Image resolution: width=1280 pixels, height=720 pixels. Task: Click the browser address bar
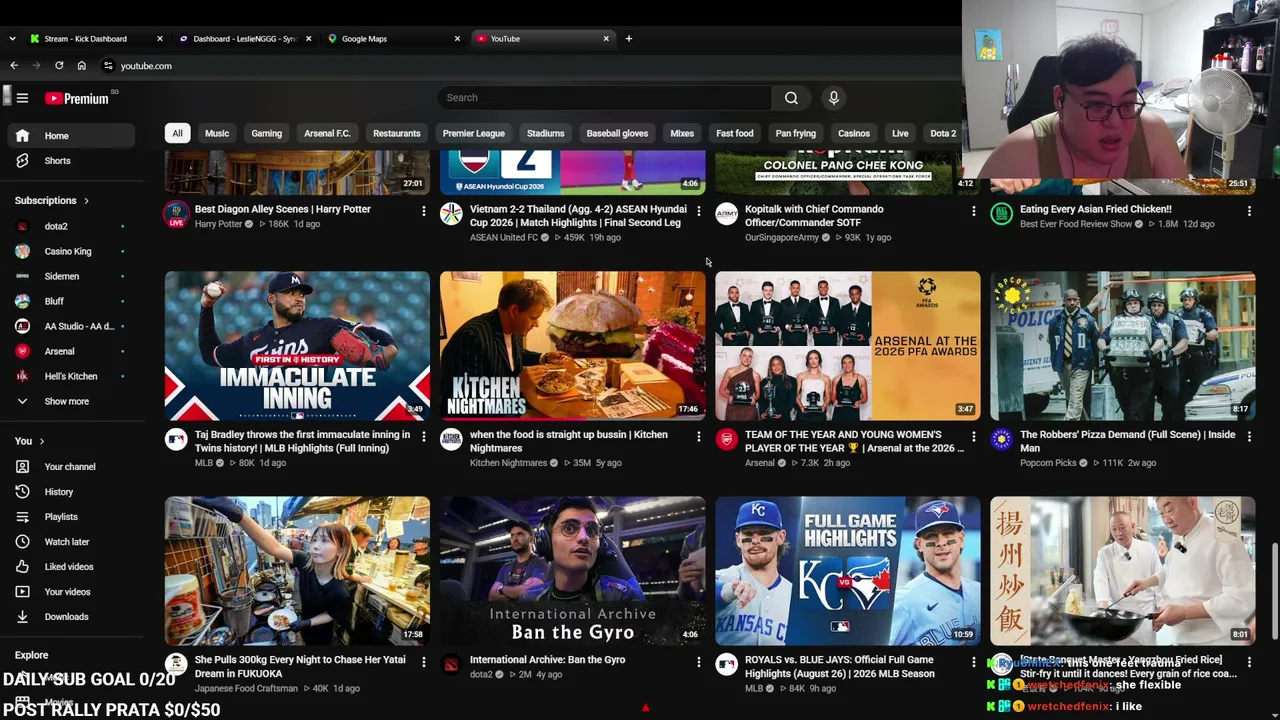[530, 66]
